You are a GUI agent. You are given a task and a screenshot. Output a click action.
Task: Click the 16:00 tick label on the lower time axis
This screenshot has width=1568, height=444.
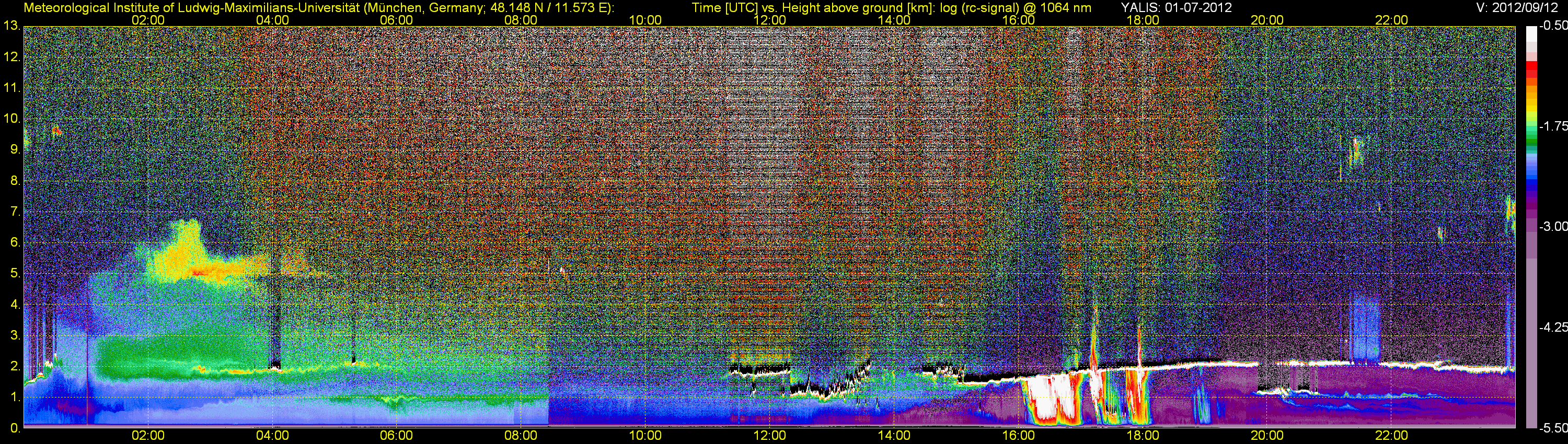point(1018,436)
